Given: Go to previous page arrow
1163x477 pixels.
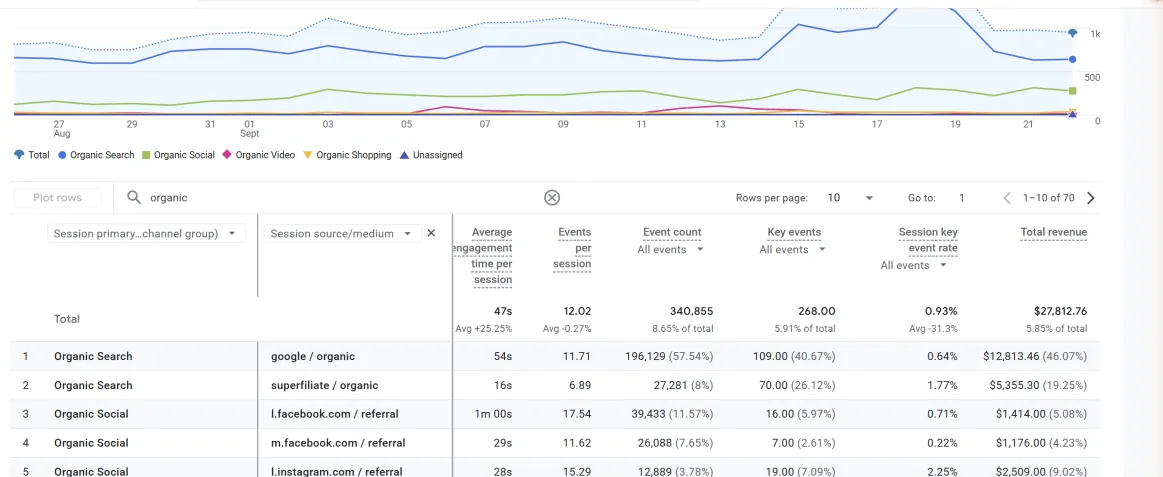Looking at the screenshot, I should [x=1007, y=198].
